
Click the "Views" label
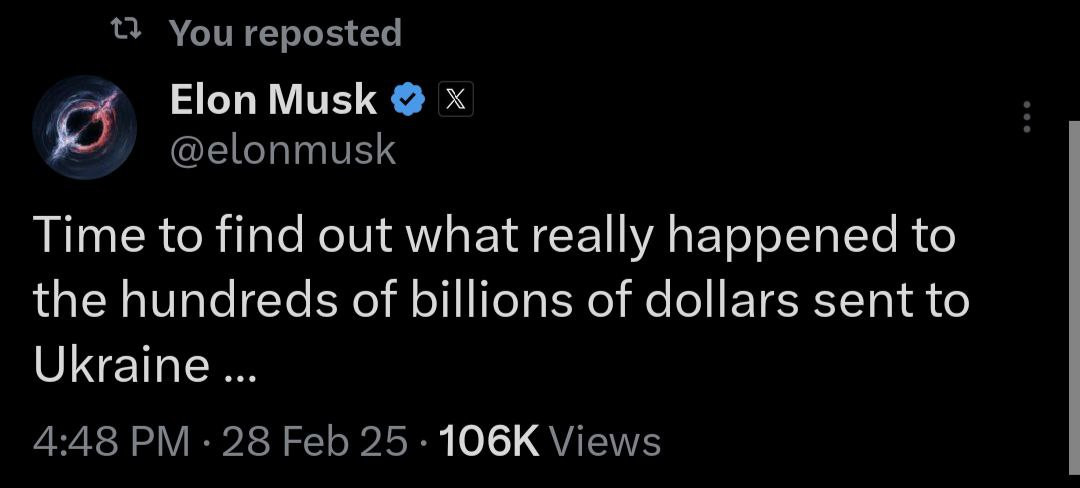click(606, 441)
